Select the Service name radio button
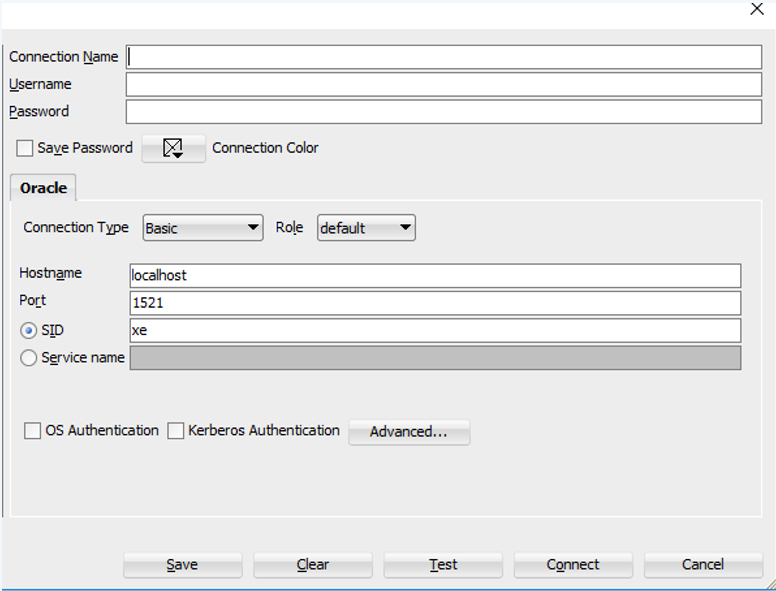This screenshot has width=776, height=591. coord(28,357)
